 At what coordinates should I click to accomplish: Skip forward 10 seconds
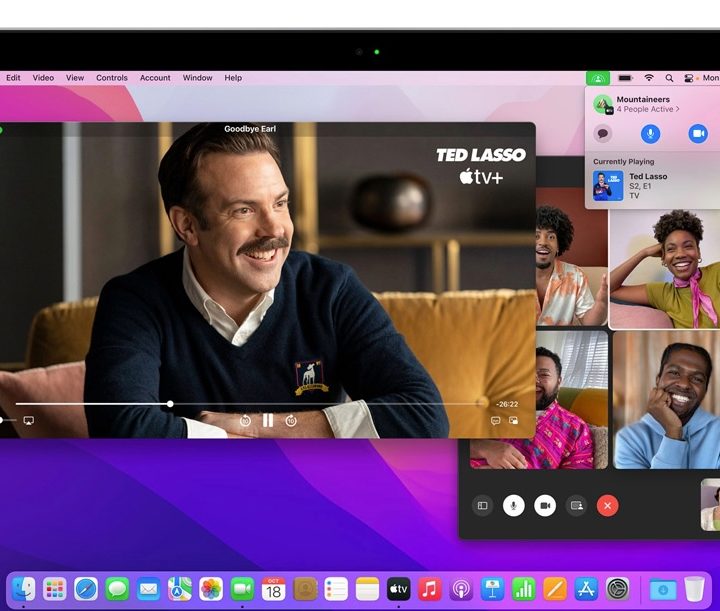pyautogui.click(x=291, y=420)
